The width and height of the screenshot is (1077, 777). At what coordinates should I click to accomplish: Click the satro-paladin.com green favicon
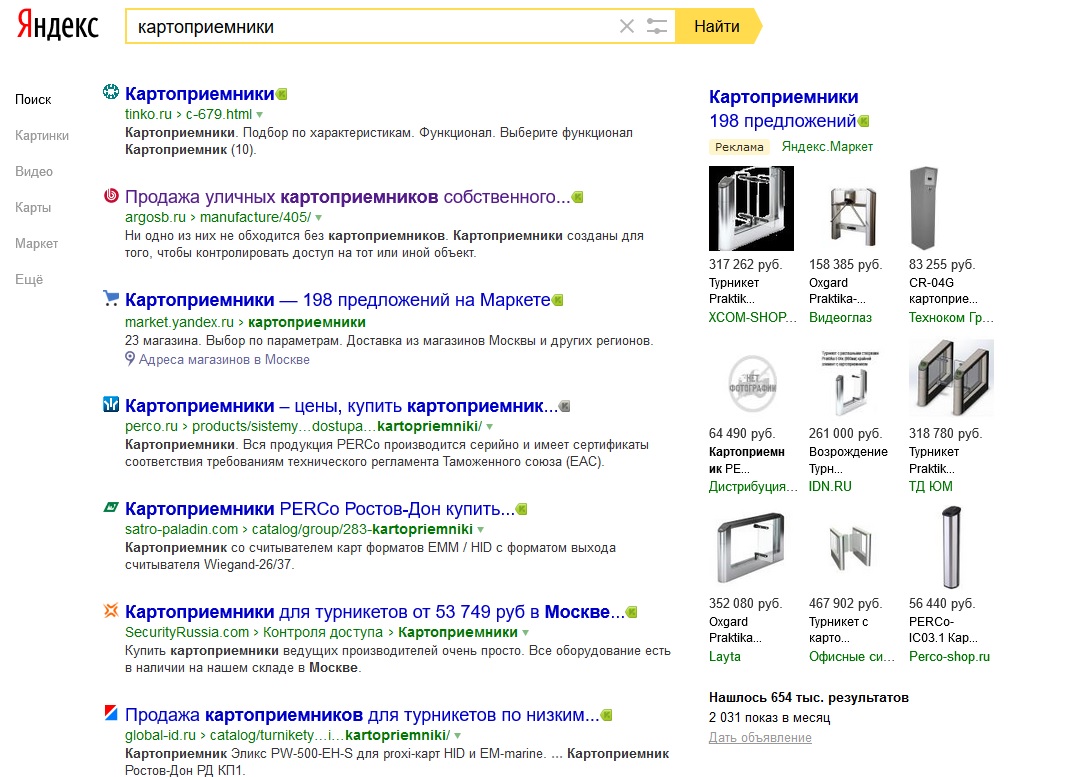pyautogui.click(x=111, y=507)
